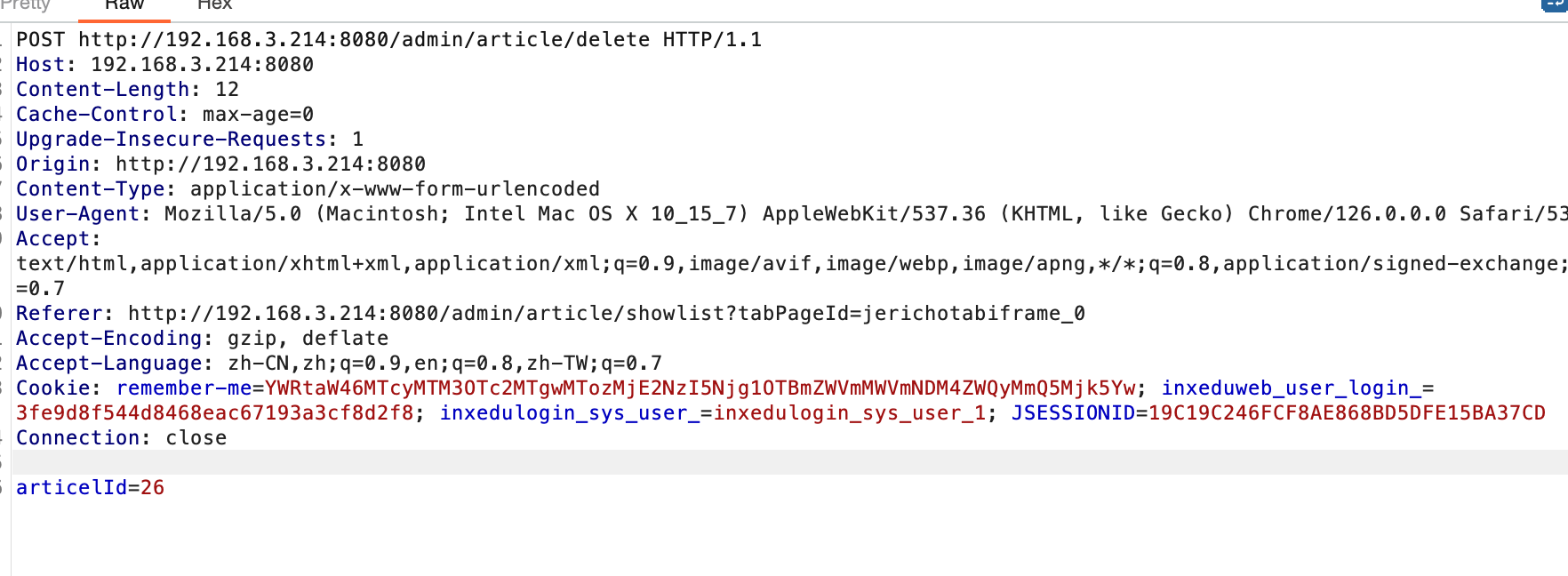Click application/x-www-form-urlencoded content type value

click(x=395, y=189)
